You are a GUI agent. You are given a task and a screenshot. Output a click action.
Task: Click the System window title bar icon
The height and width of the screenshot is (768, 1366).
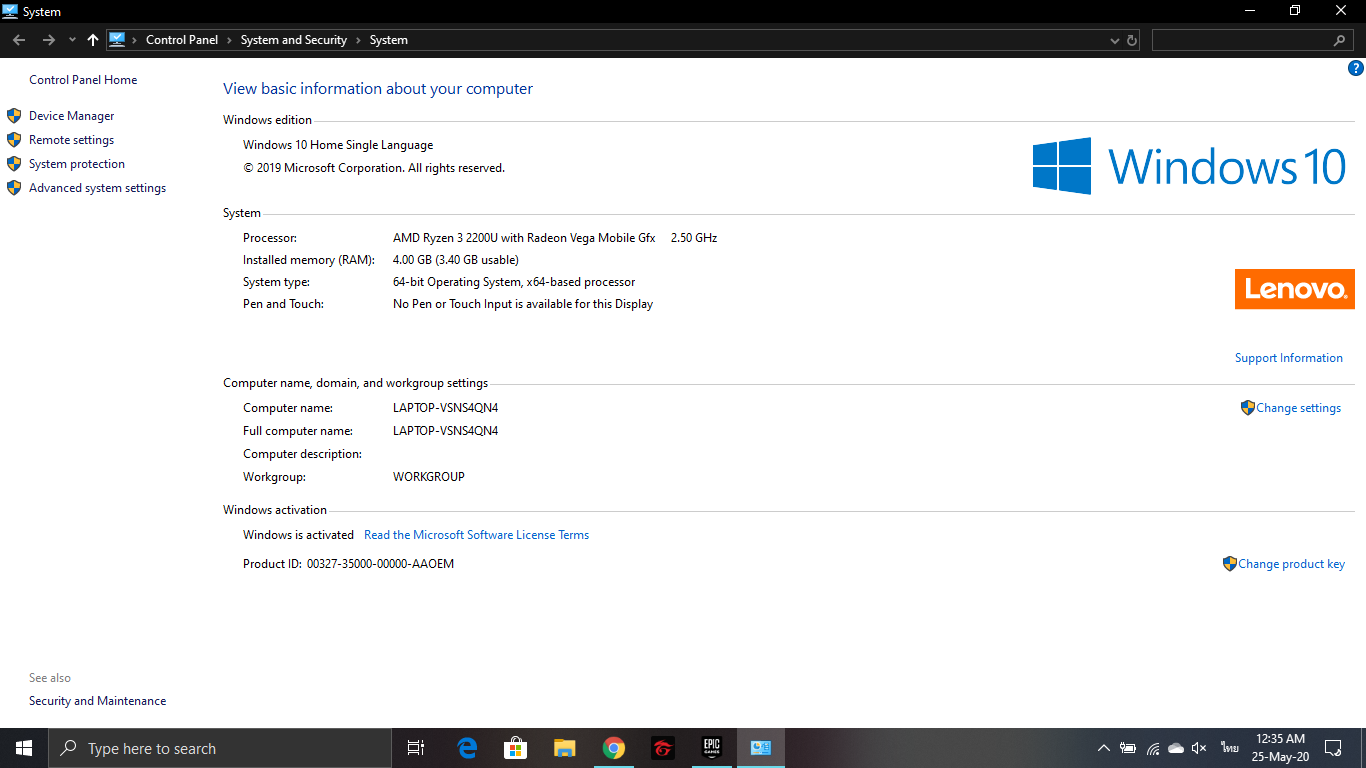point(10,12)
